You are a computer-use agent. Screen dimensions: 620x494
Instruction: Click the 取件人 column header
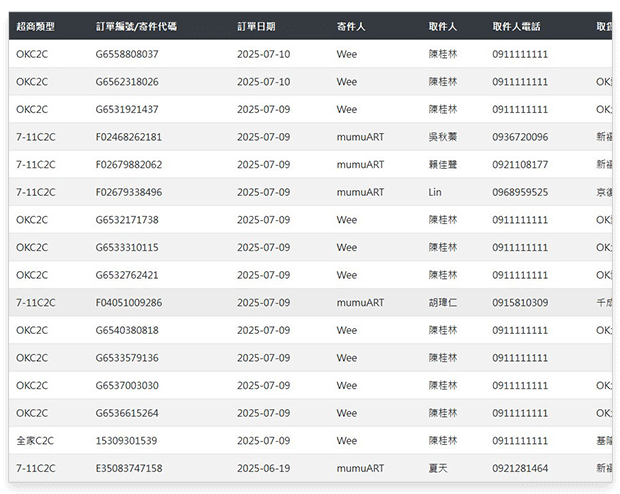(x=443, y=26)
